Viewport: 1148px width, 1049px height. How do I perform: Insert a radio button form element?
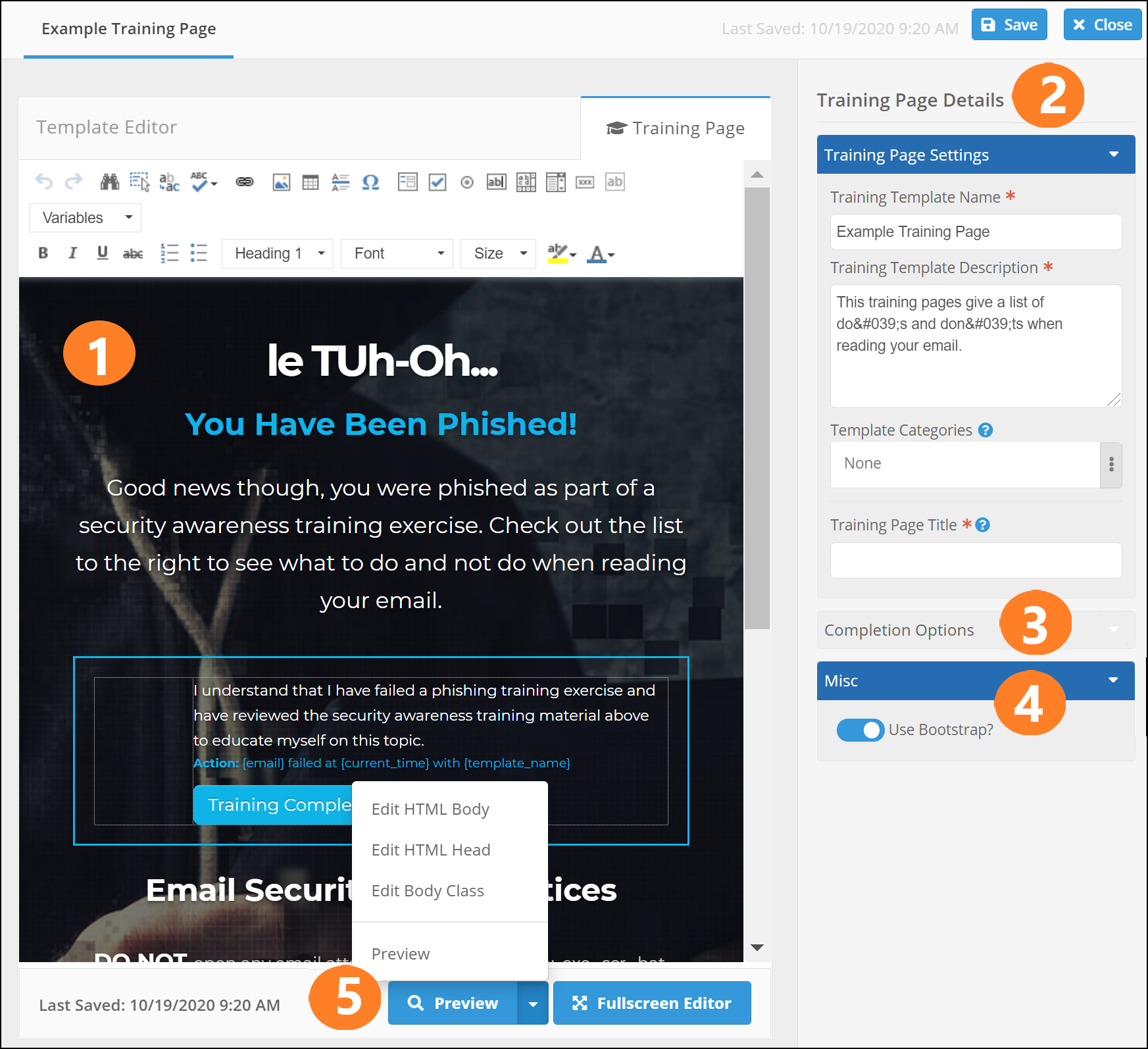pos(467,182)
